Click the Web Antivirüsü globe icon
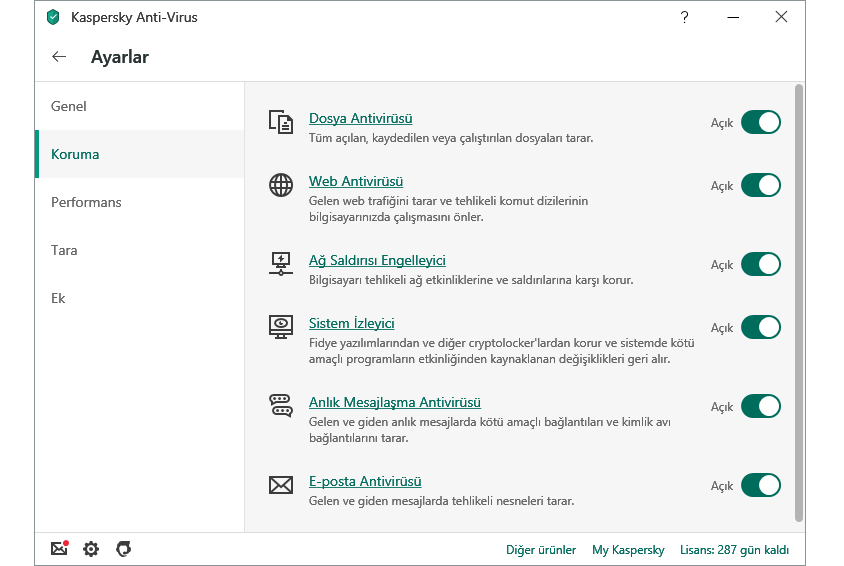Image resolution: width=844 pixels, height=566 pixels. pos(281,185)
